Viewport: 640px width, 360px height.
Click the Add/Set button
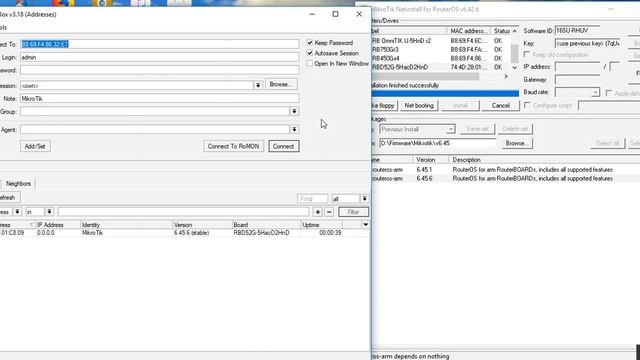pos(35,146)
